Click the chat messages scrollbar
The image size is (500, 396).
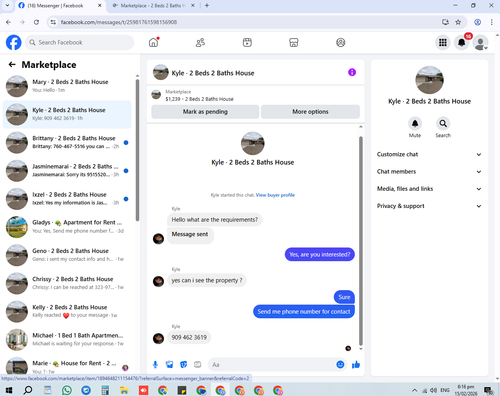tap(361, 241)
